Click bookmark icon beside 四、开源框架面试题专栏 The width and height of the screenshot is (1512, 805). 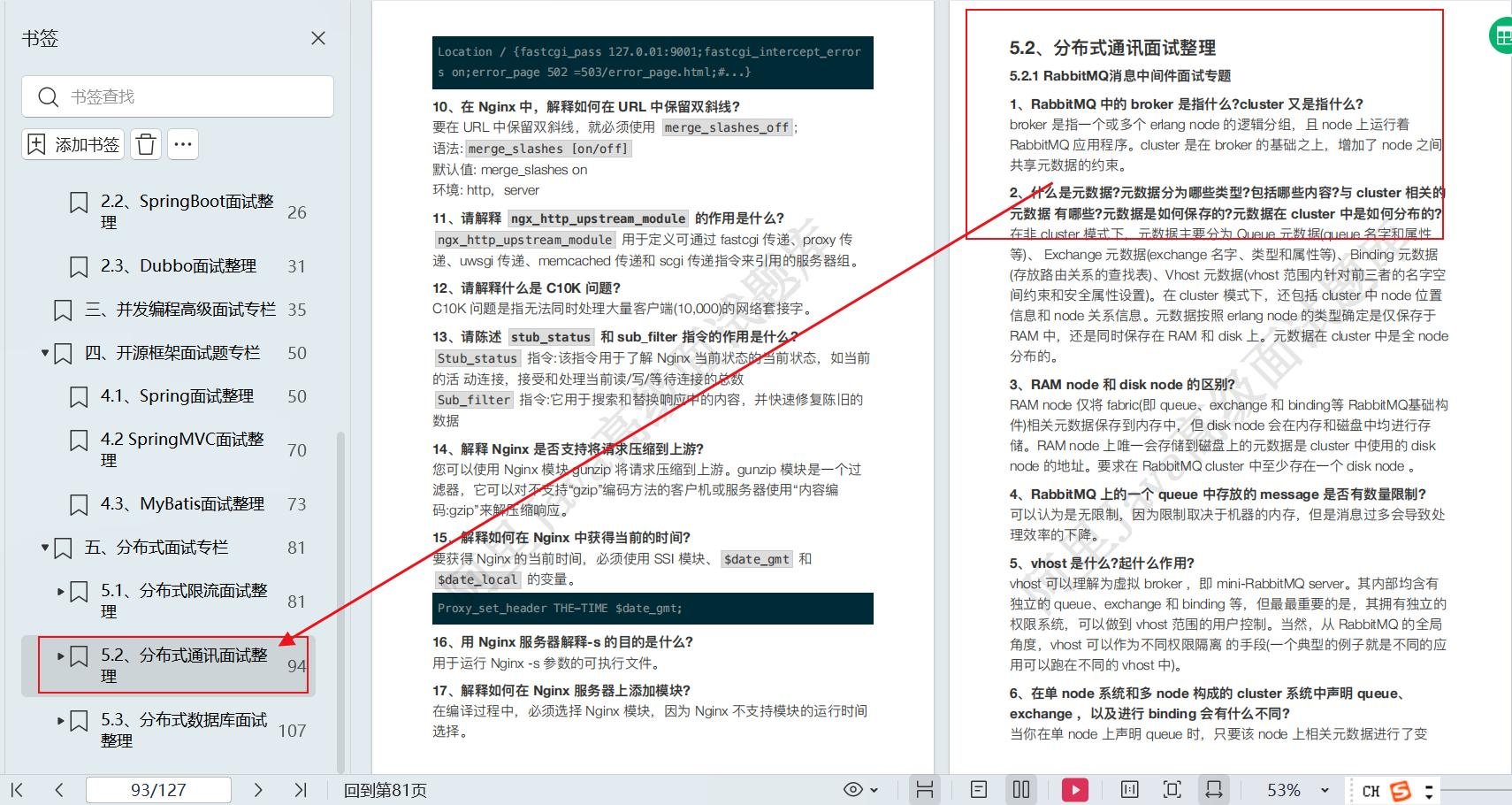tap(63, 354)
